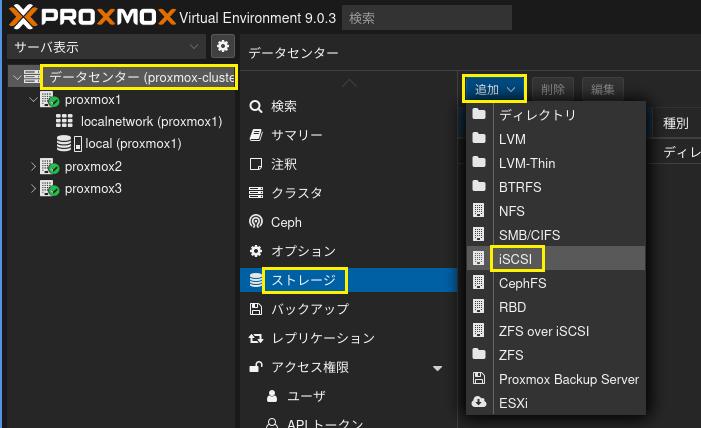Click the floppy icon for バックアップ
This screenshot has width=701, height=428.
click(256, 309)
